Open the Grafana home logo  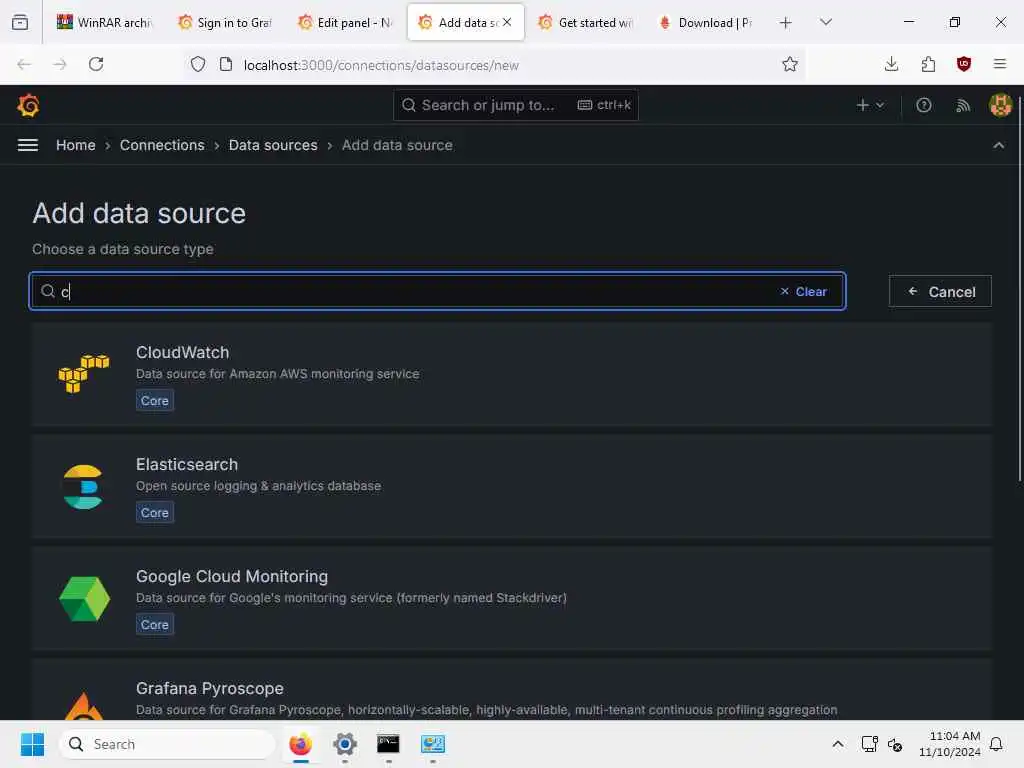pyautogui.click(x=28, y=105)
